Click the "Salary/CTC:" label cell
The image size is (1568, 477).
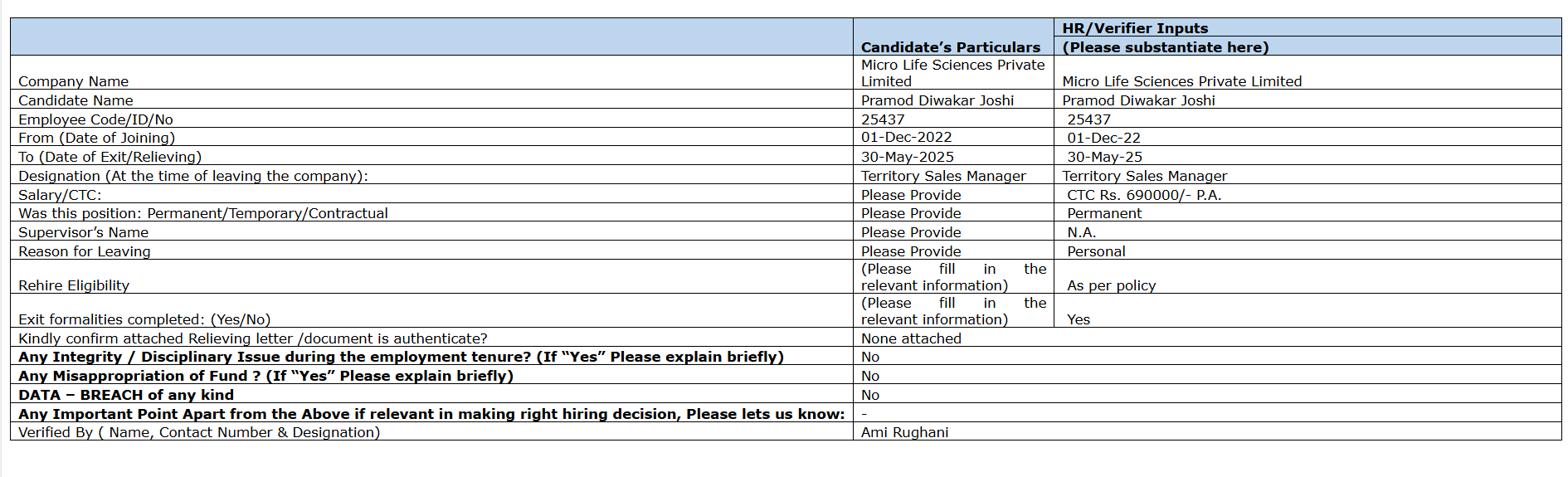point(60,195)
